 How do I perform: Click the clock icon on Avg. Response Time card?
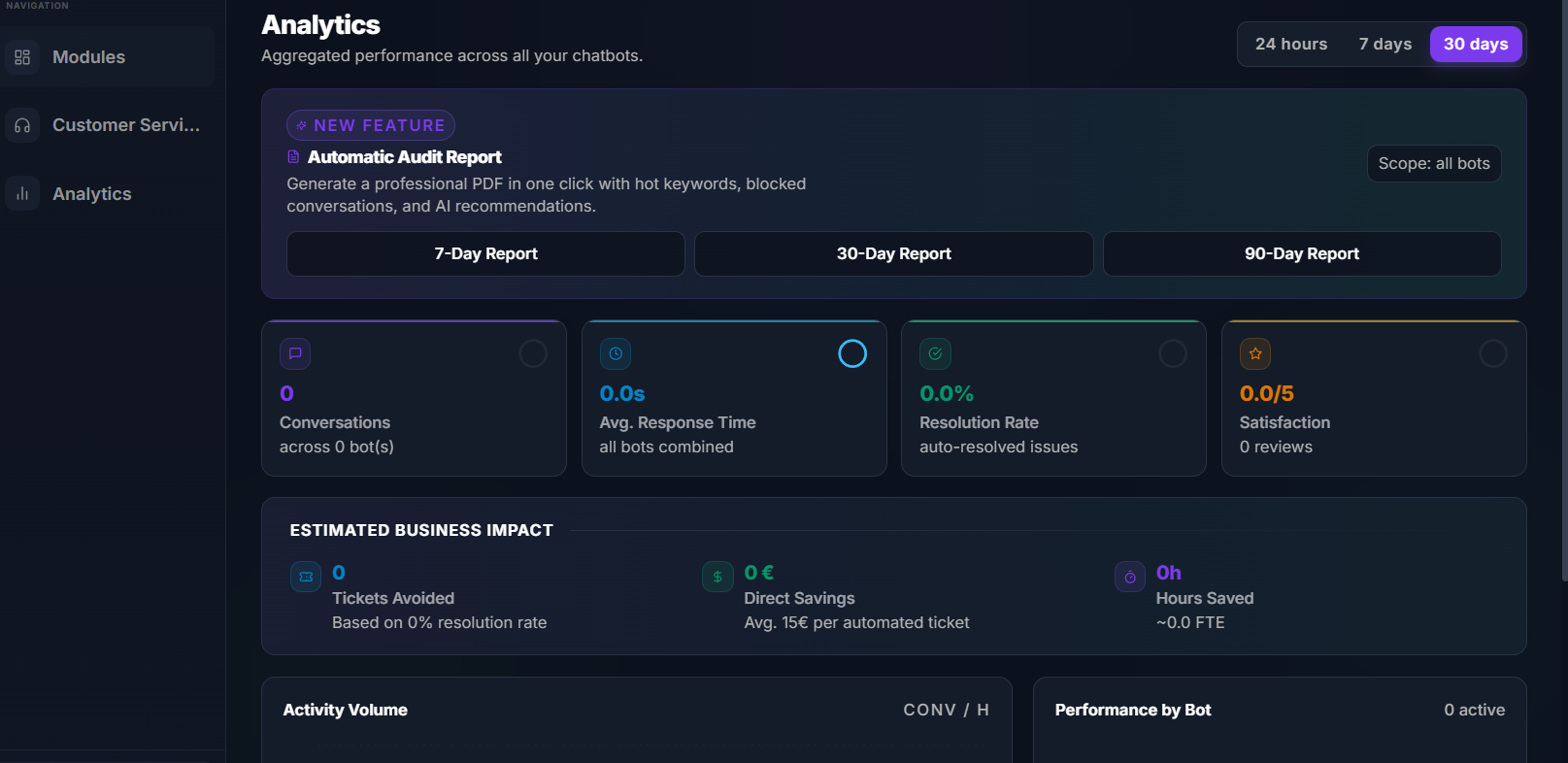[x=616, y=353]
